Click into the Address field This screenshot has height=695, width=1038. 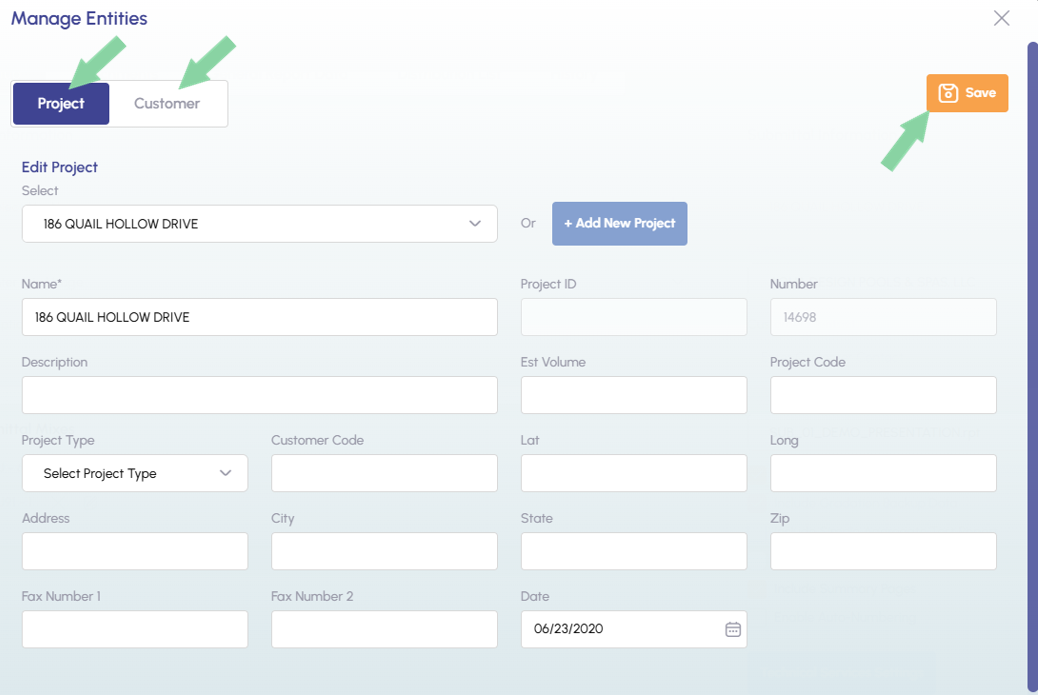135,551
